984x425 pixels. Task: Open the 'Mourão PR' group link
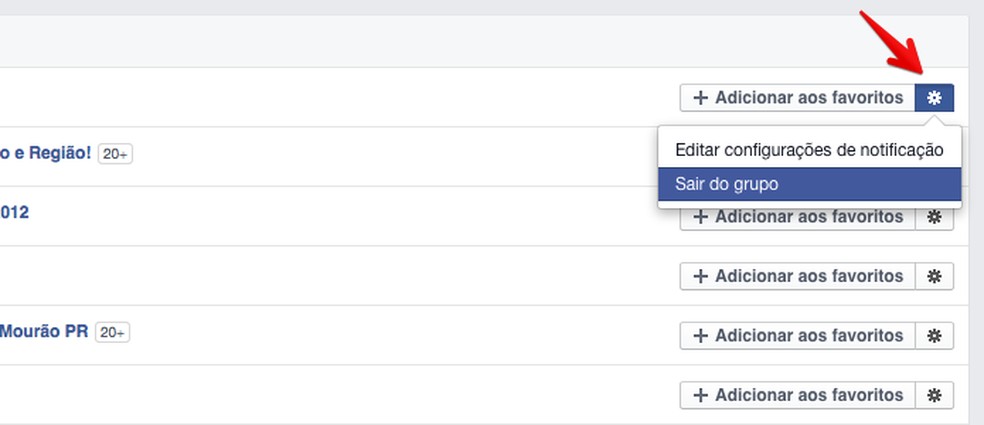click(44, 331)
